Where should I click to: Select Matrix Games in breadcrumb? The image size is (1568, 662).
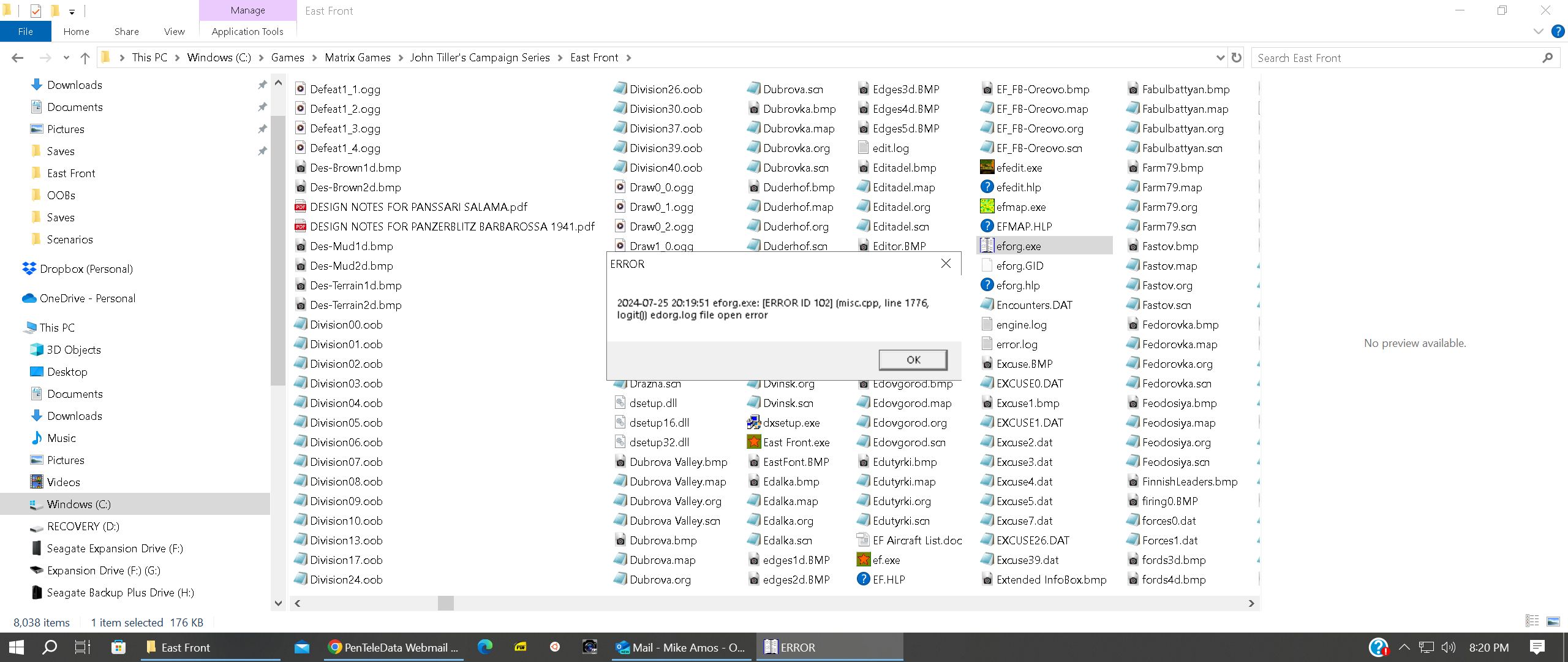coord(357,58)
